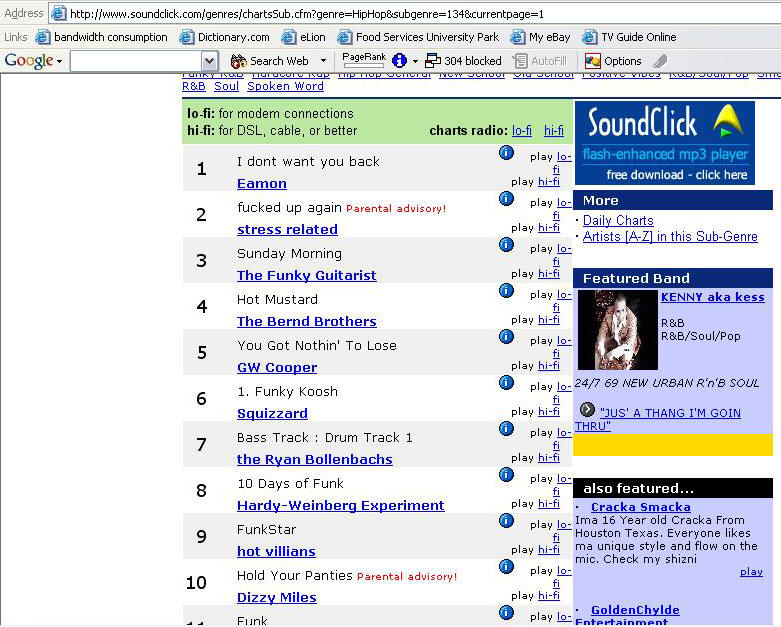Viewport: 781px width, 627px height.
Task: Open hot villians artist link
Action: click(276, 551)
